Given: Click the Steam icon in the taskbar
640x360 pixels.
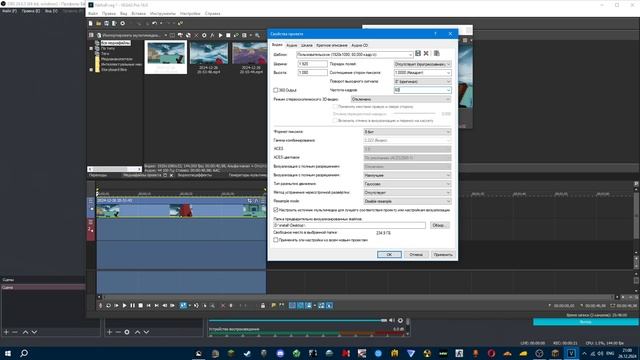Looking at the screenshot, I should tap(247, 353).
